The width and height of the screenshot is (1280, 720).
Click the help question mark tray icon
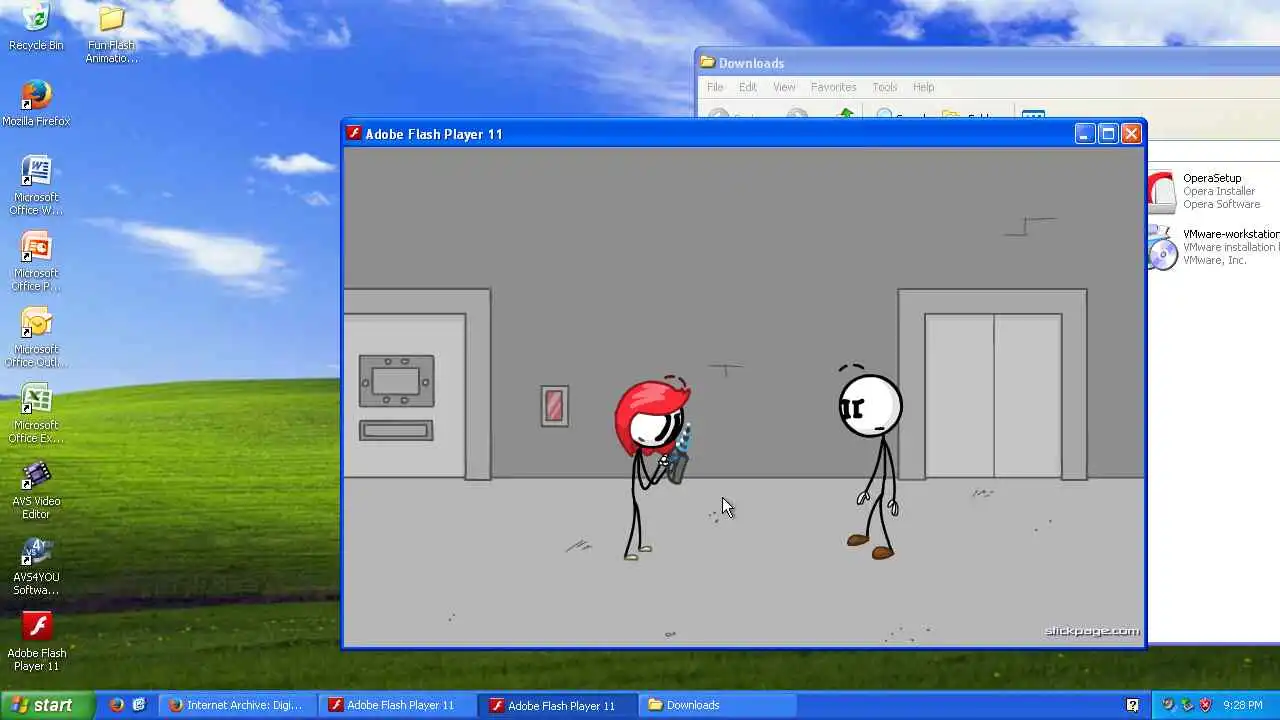pos(1132,705)
